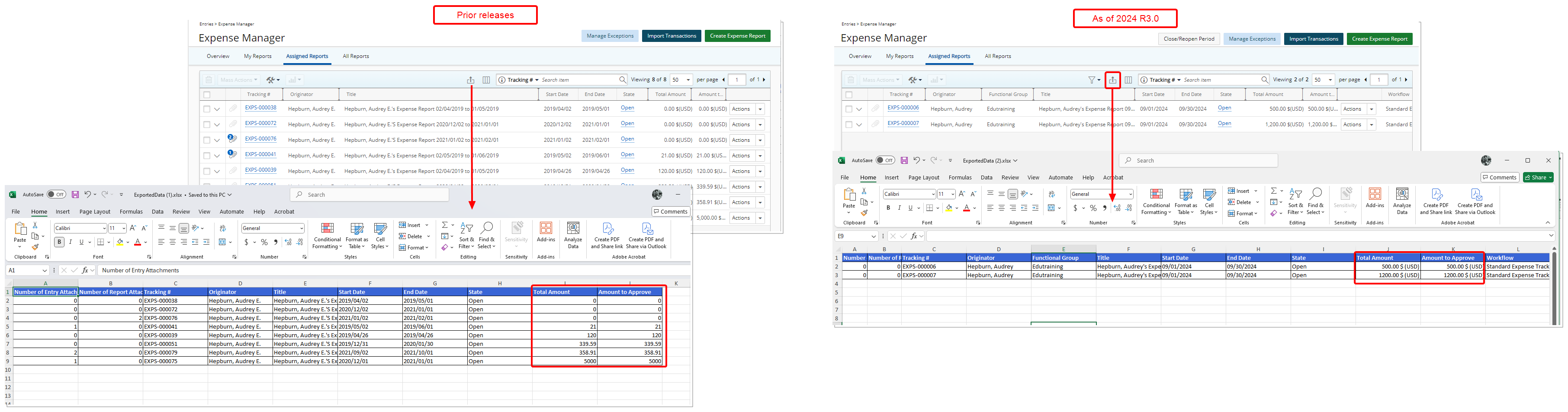
Task: Expand the row chevron for EXPS-000072
Action: tap(217, 124)
